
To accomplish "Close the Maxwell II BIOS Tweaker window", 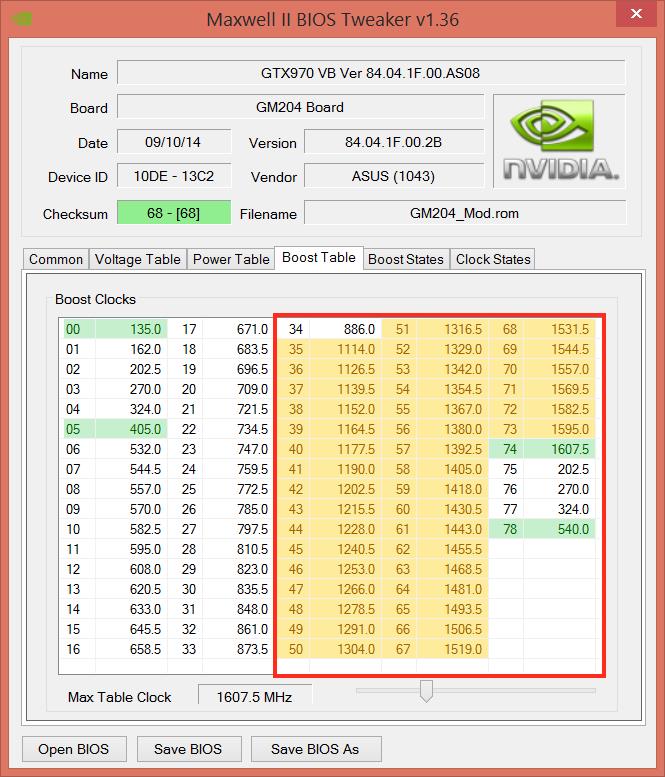I will coord(636,14).
